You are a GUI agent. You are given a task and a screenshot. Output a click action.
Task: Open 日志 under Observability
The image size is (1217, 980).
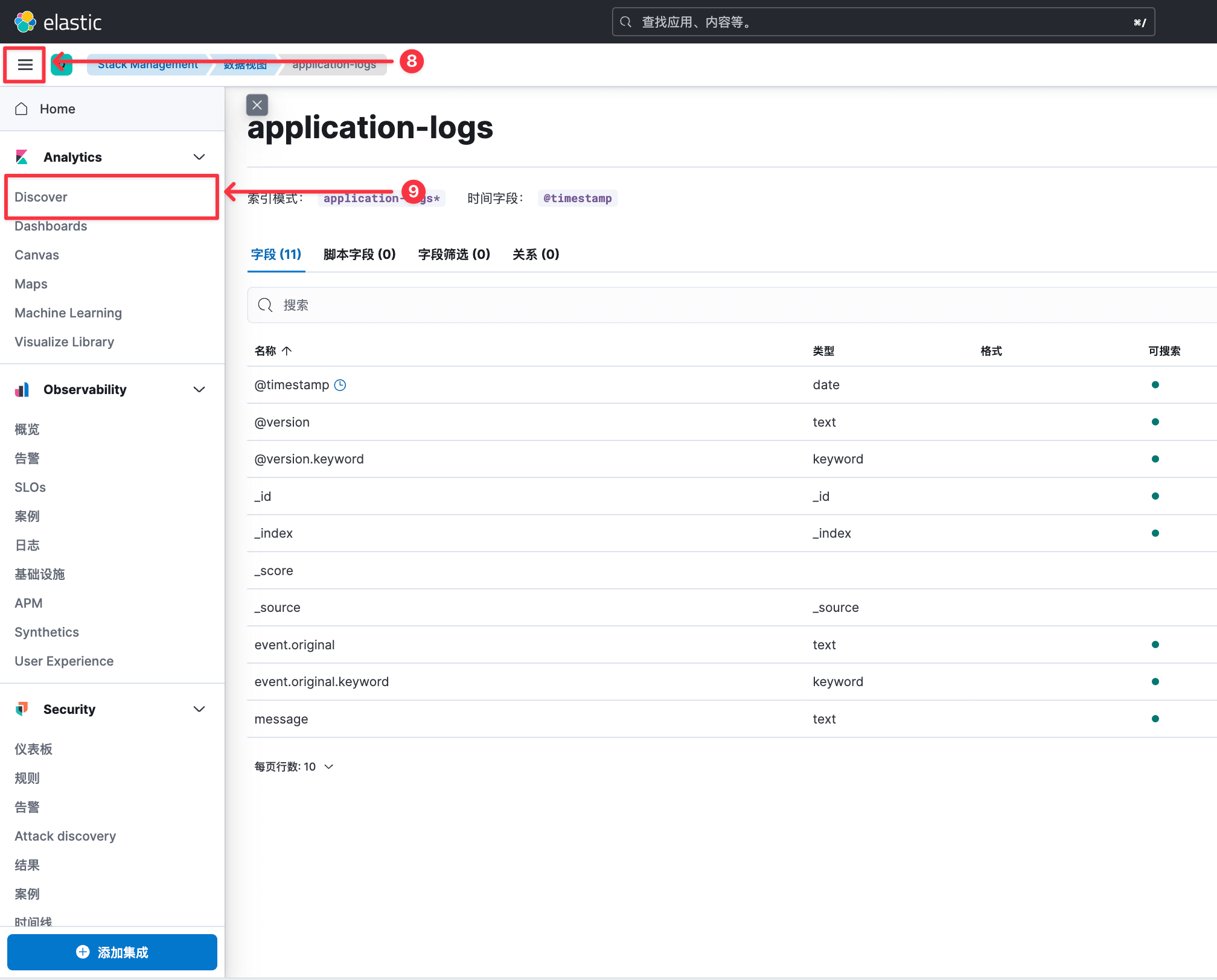(27, 545)
